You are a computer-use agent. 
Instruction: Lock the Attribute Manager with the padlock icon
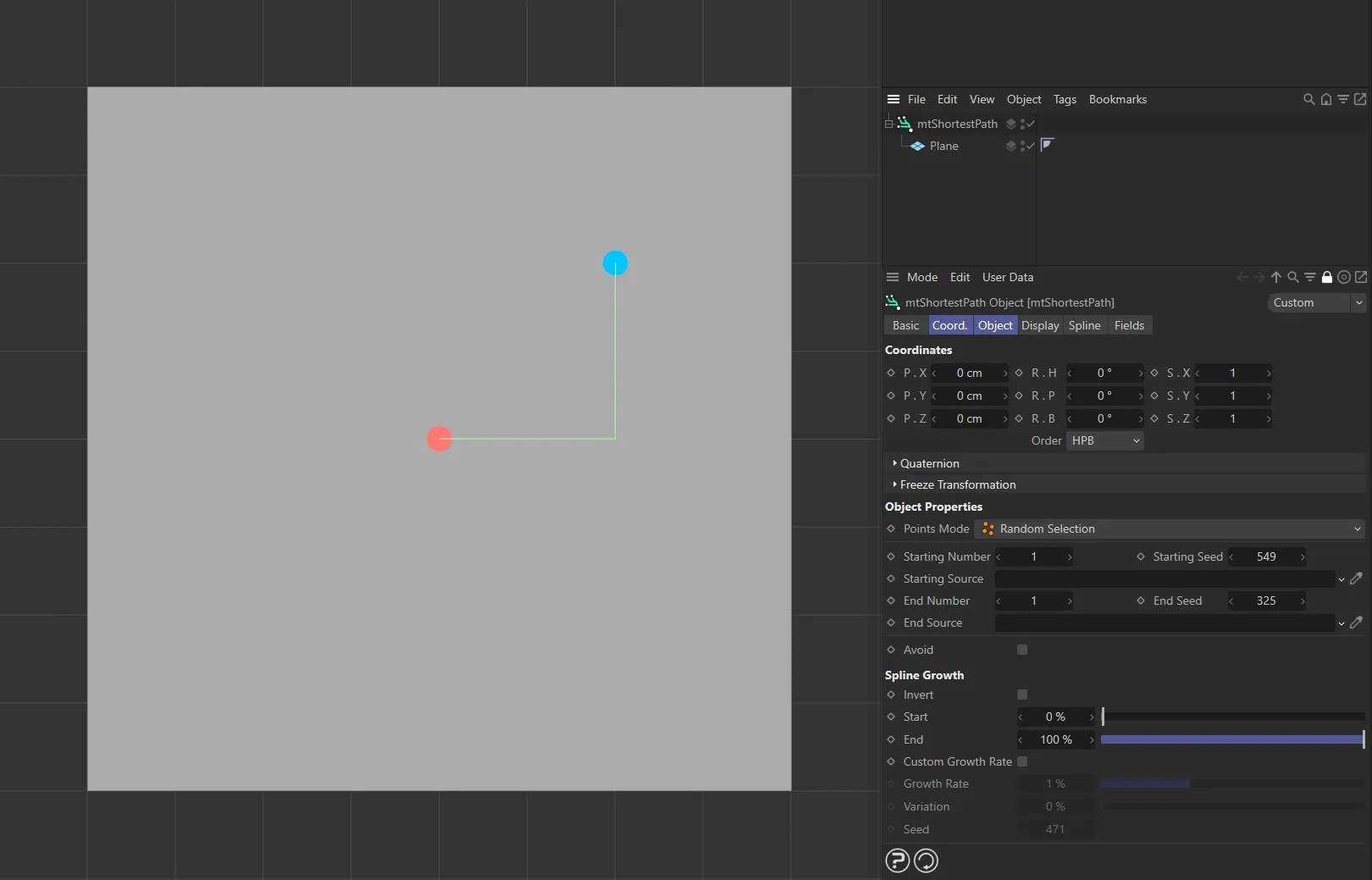[1326, 277]
